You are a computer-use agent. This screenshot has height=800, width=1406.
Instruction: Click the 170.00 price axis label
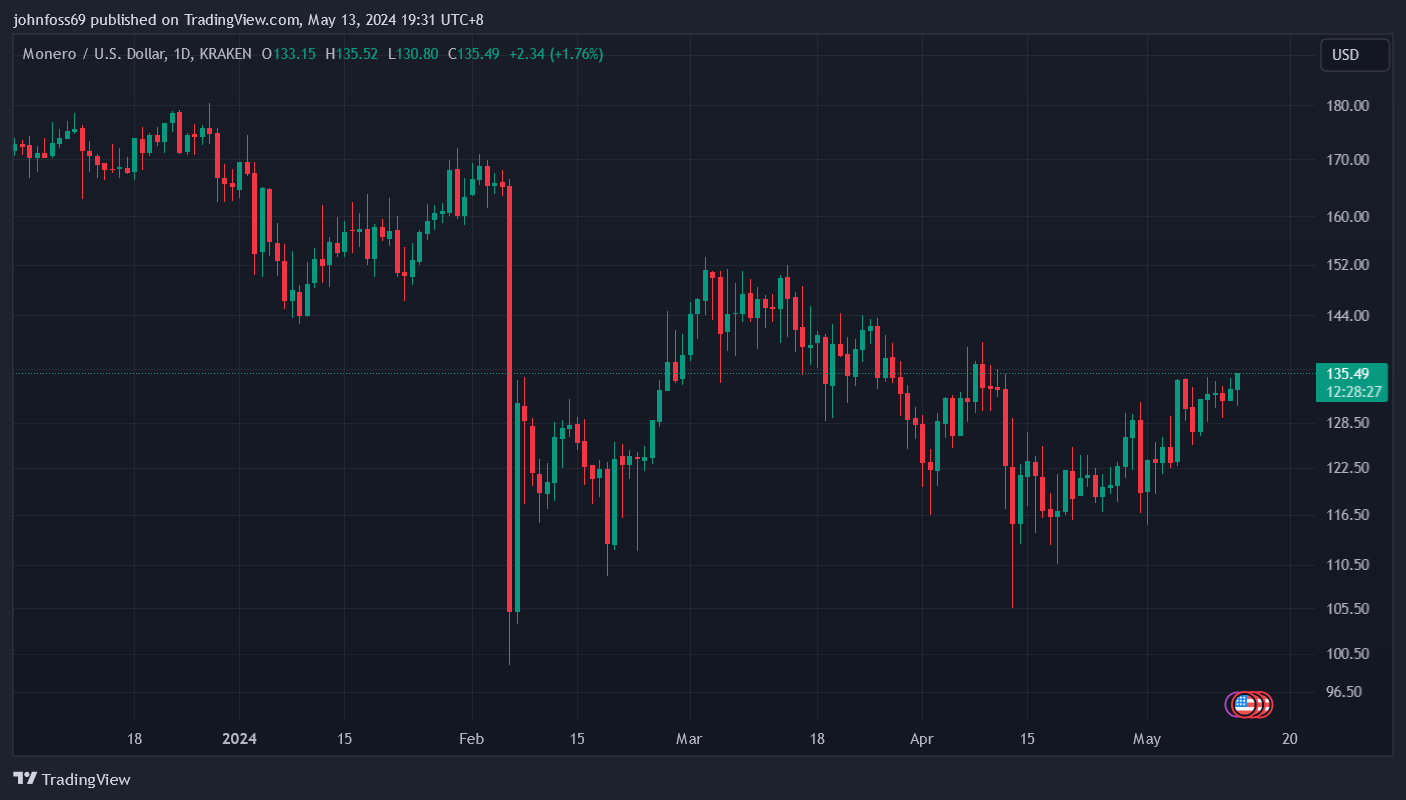[x=1347, y=160]
